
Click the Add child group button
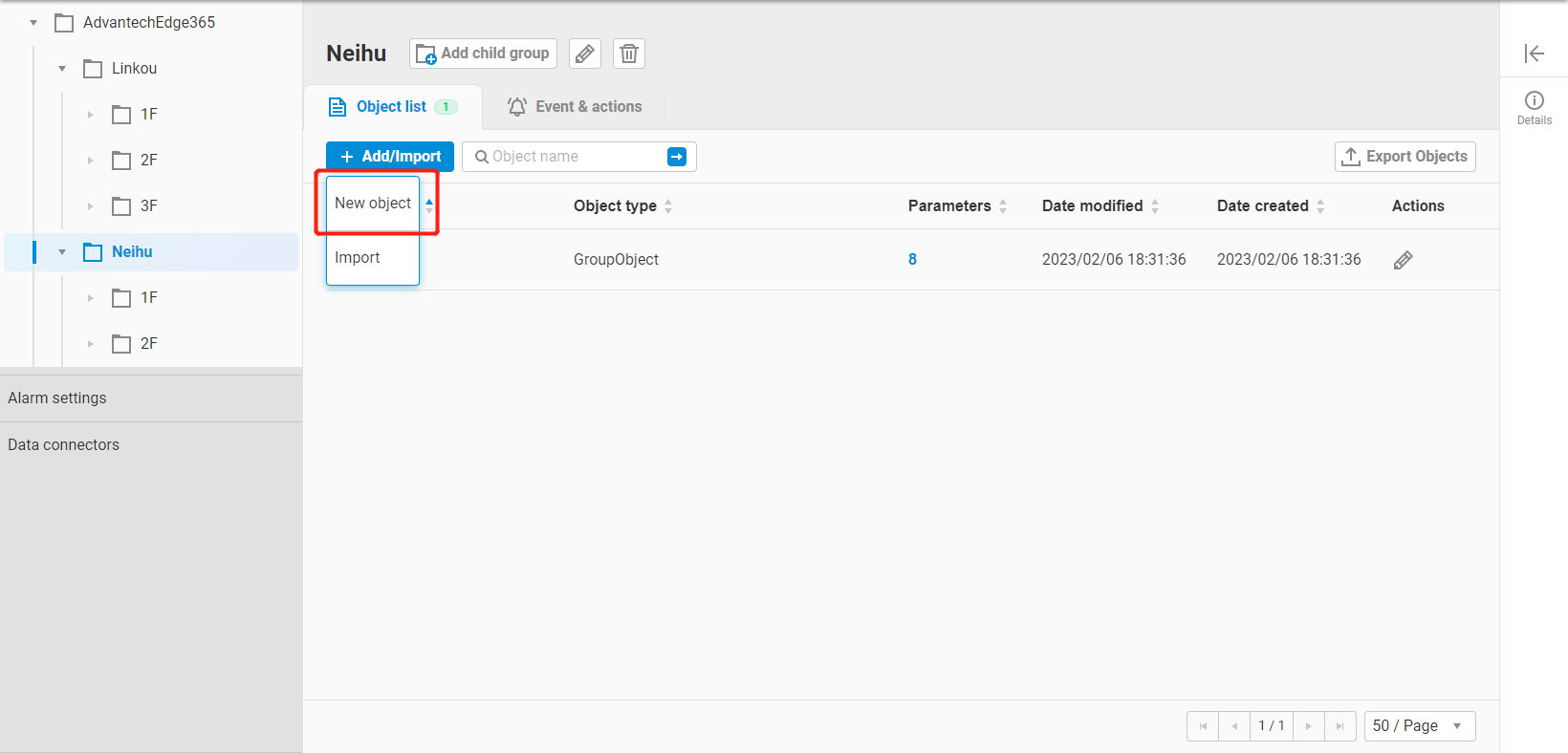click(x=483, y=54)
